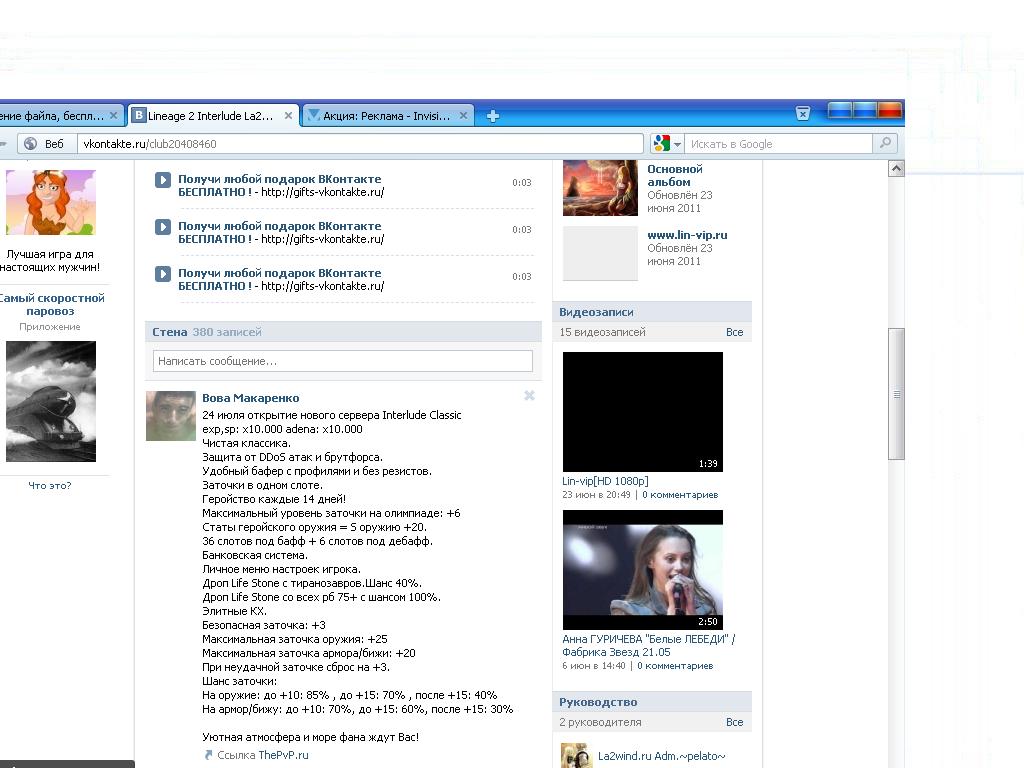Open Анна ГУРИЧЕВА Белые ЛЕБЕДИ title link
Screen dimensions: 1024x768
[648, 645]
